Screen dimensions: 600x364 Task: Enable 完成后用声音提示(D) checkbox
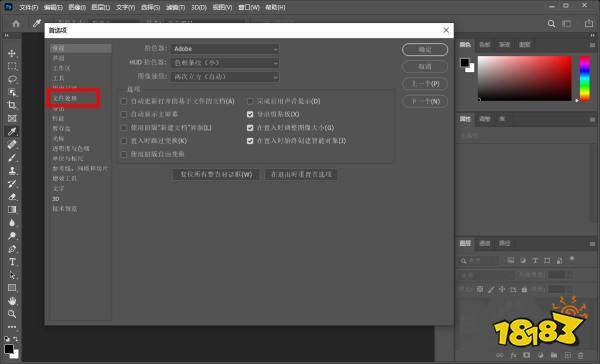click(250, 101)
